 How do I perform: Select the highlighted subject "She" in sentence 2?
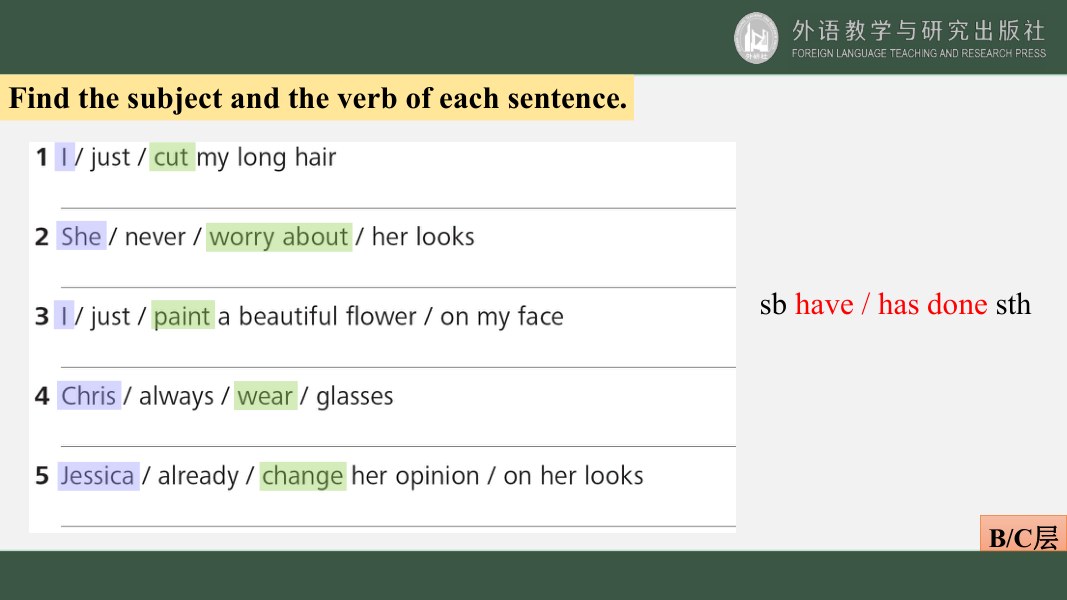point(81,236)
